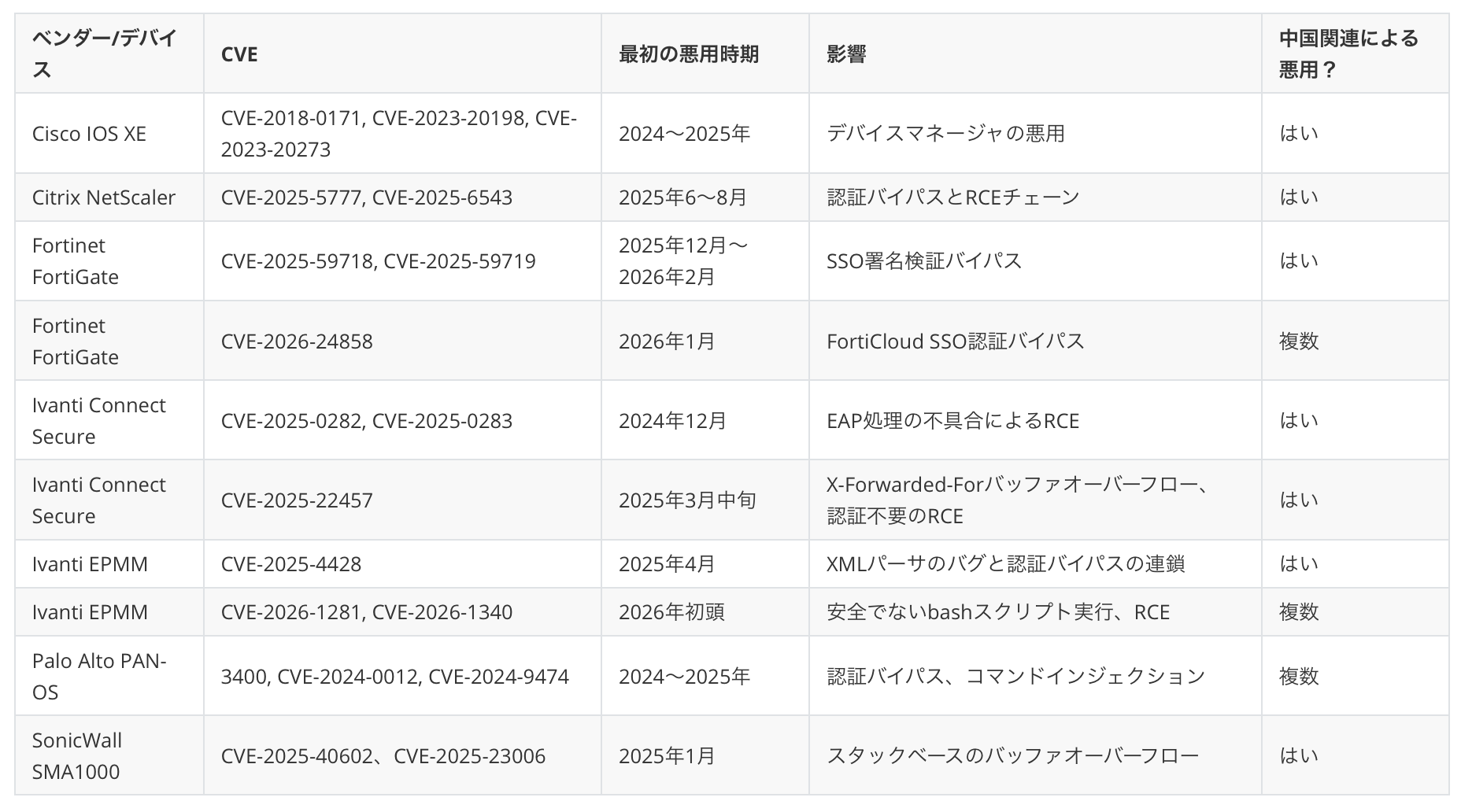Click the SonicWall SMA1000 vendor cell
The width and height of the screenshot is (1461, 812).
(x=77, y=755)
